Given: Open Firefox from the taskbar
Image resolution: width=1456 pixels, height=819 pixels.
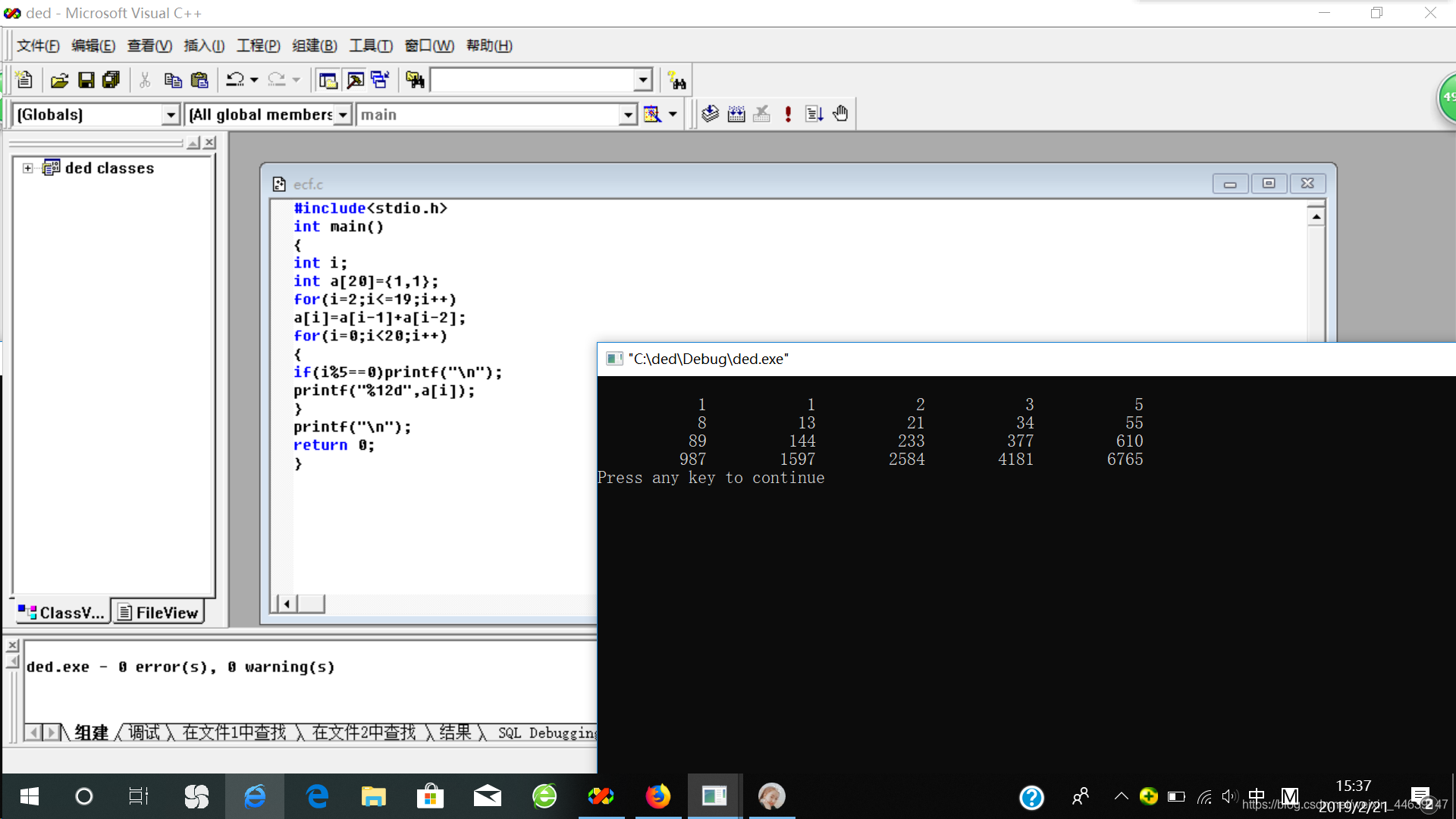Looking at the screenshot, I should pos(657,796).
